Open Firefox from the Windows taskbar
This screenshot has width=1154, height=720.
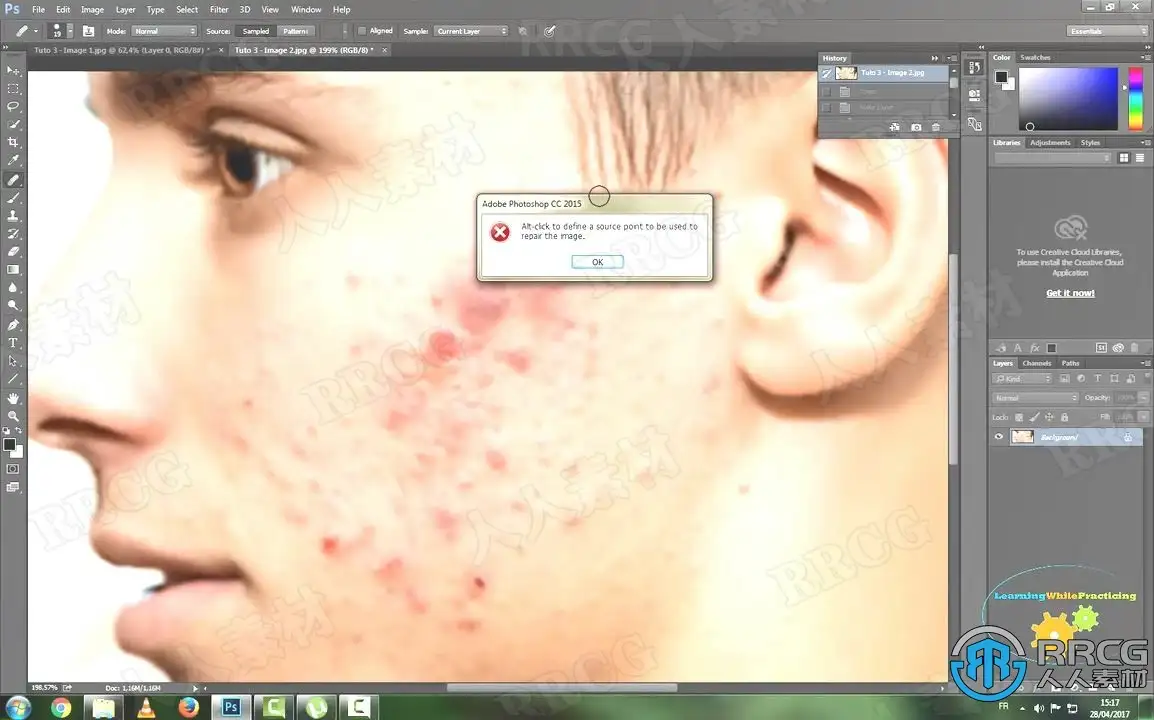(188, 707)
